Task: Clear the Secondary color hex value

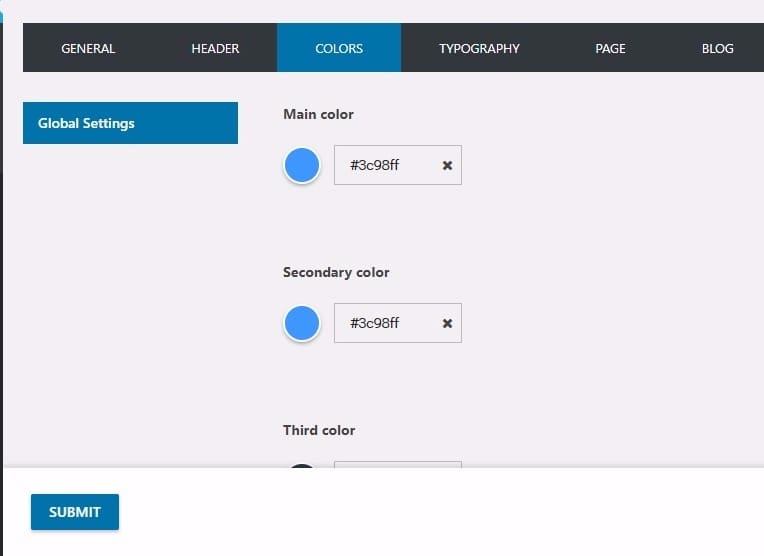Action: pyautogui.click(x=447, y=323)
